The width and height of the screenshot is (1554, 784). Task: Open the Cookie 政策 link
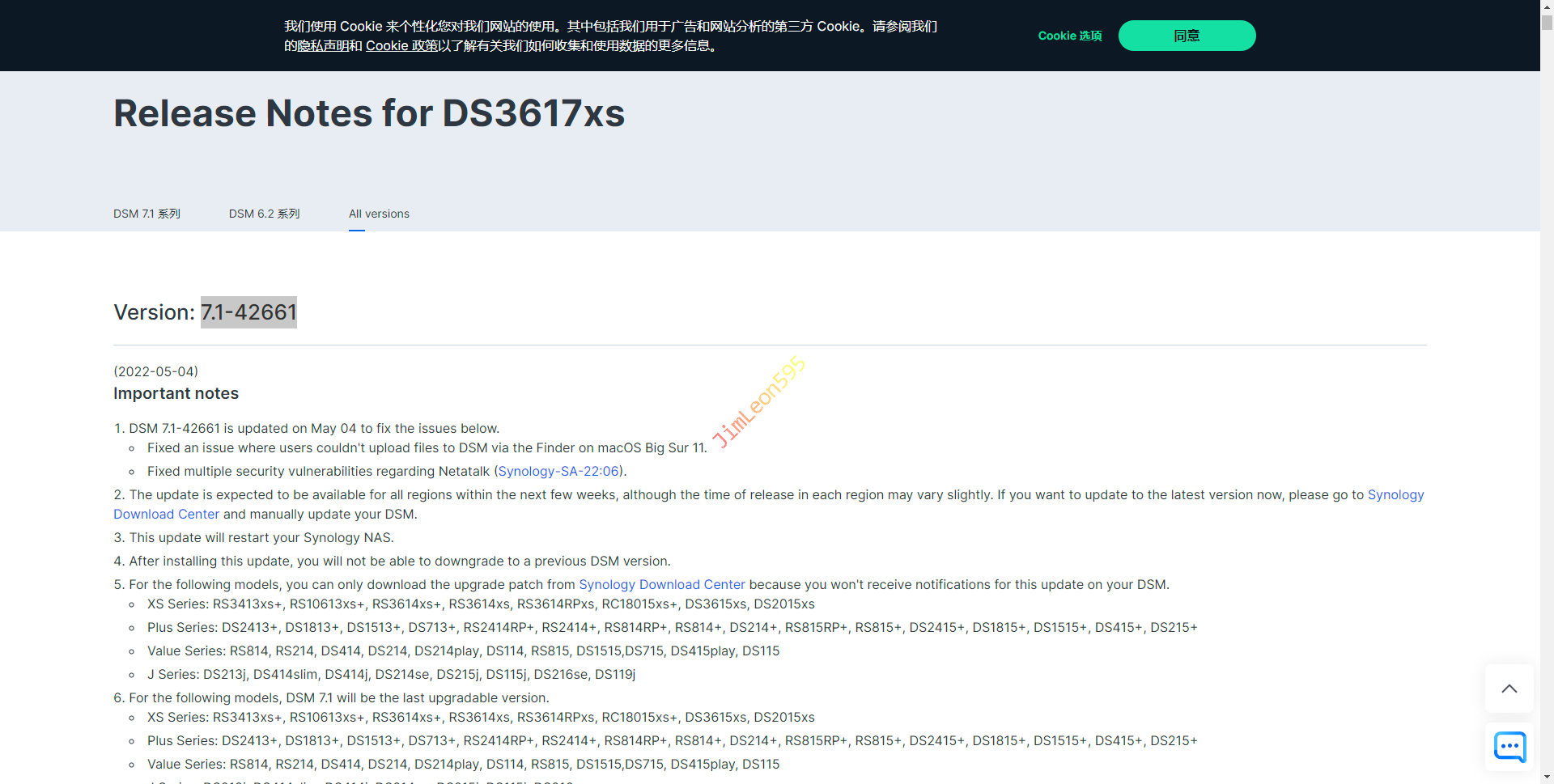tap(401, 46)
